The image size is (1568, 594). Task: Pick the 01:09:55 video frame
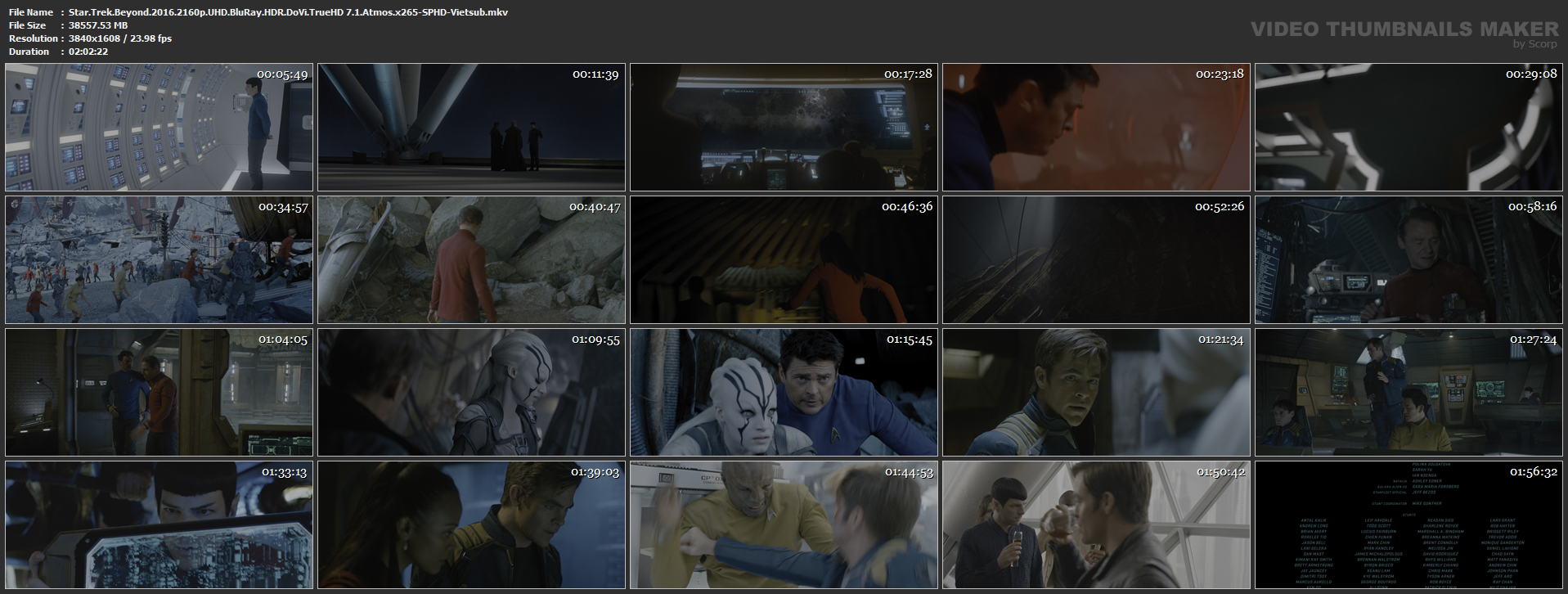pyautogui.click(x=472, y=393)
